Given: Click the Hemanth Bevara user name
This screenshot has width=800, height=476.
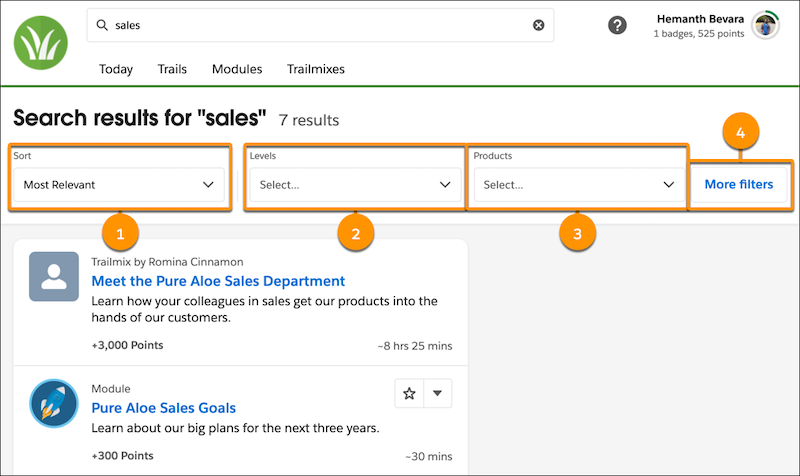Looking at the screenshot, I should 700,19.
